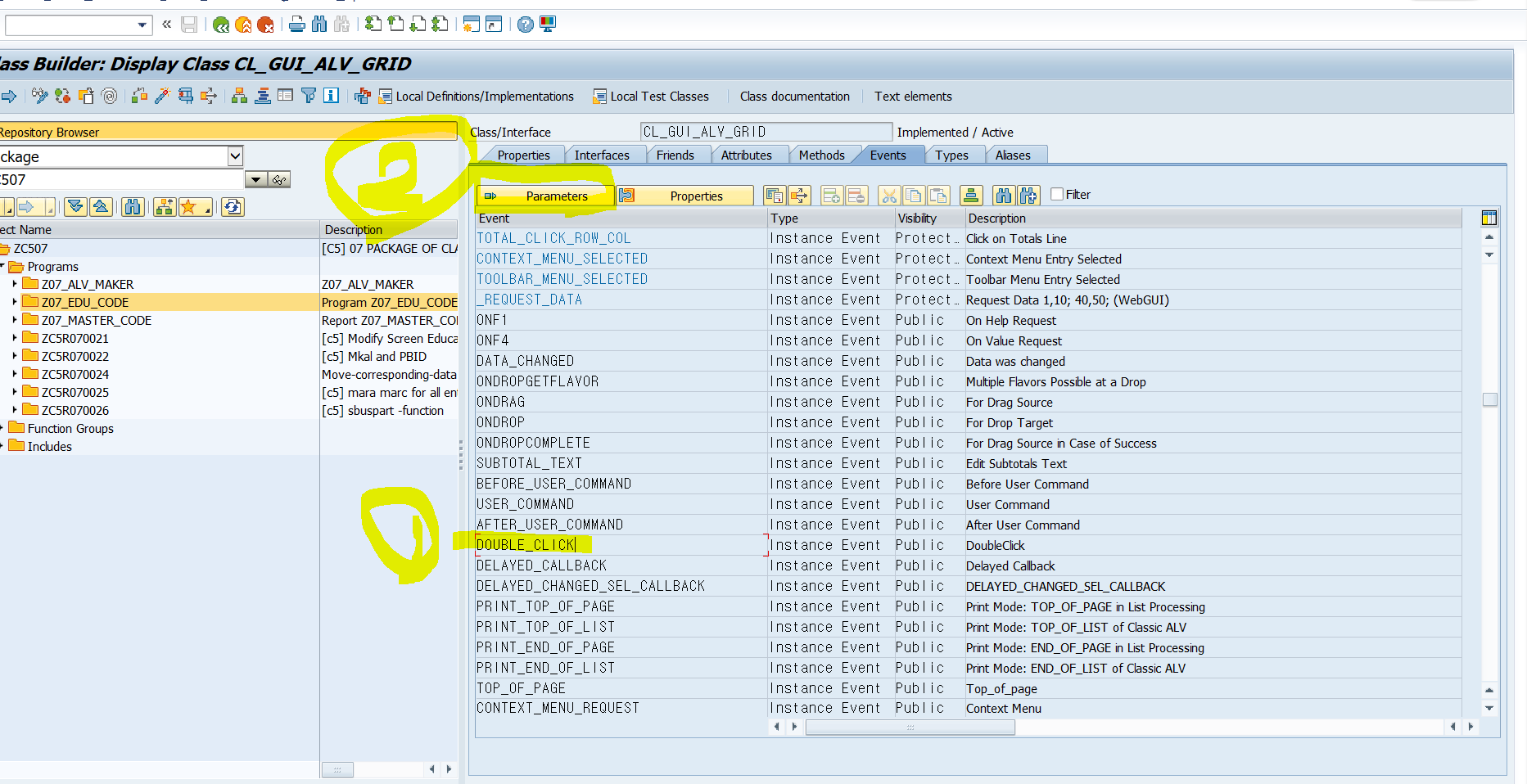The image size is (1527, 784).
Task: Go to first page icon
Action: pyautogui.click(x=373, y=25)
